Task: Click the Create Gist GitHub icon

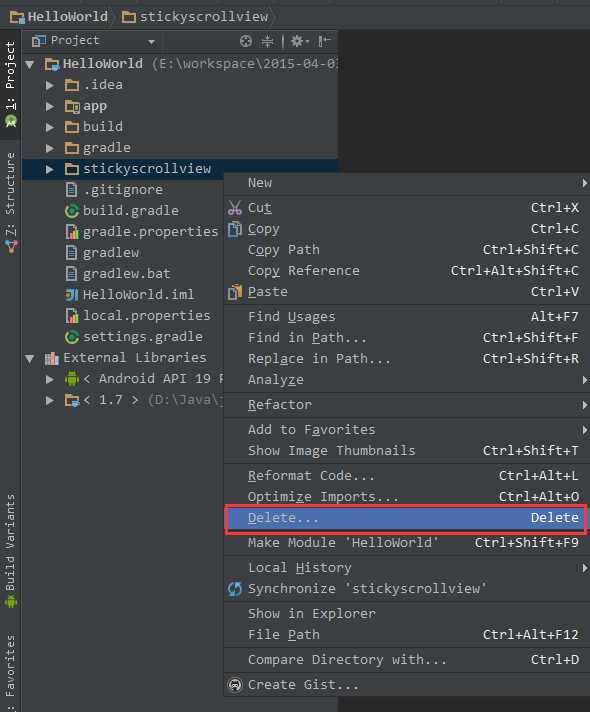Action: (x=235, y=685)
